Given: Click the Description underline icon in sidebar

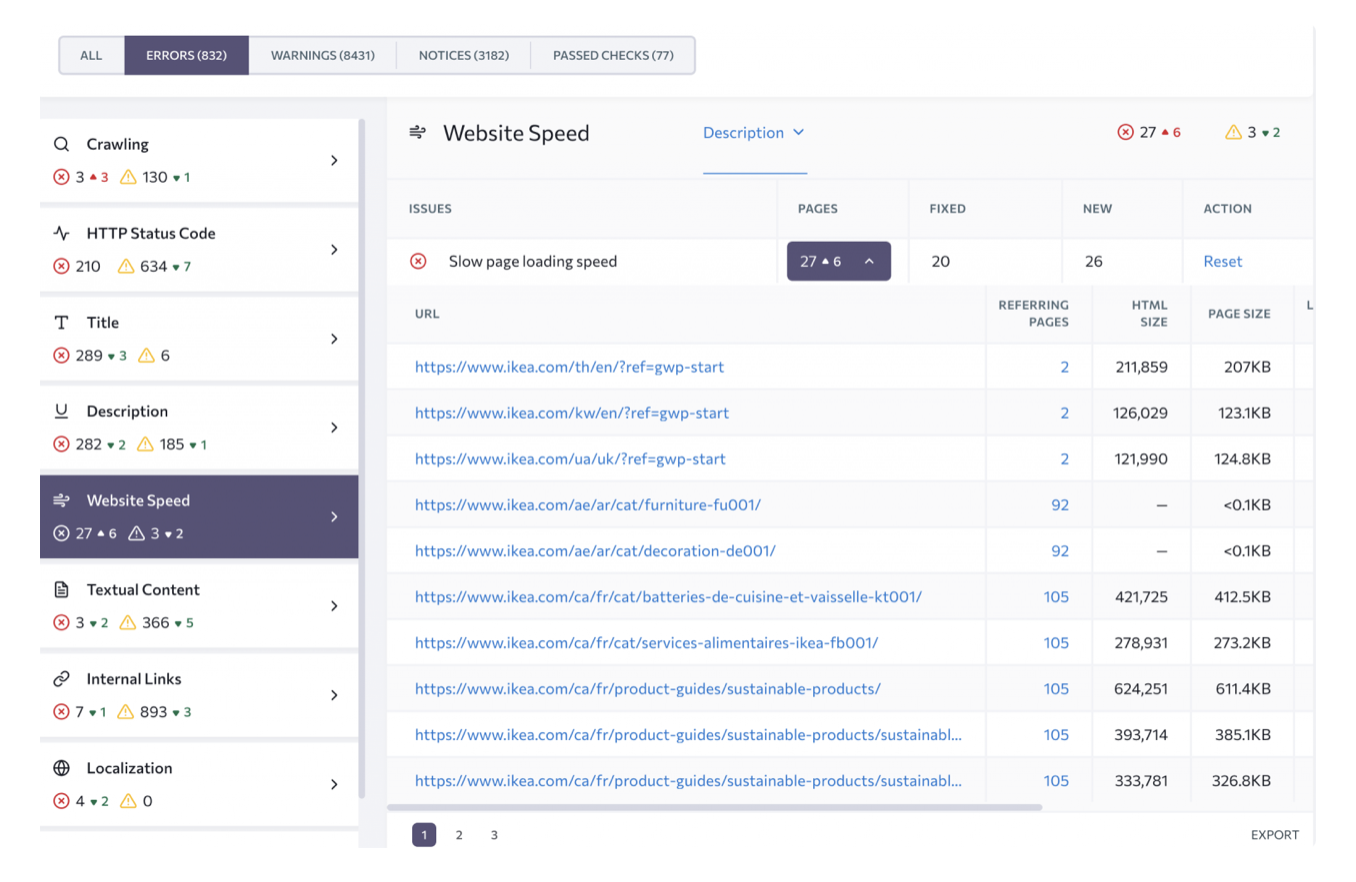Looking at the screenshot, I should pyautogui.click(x=62, y=411).
